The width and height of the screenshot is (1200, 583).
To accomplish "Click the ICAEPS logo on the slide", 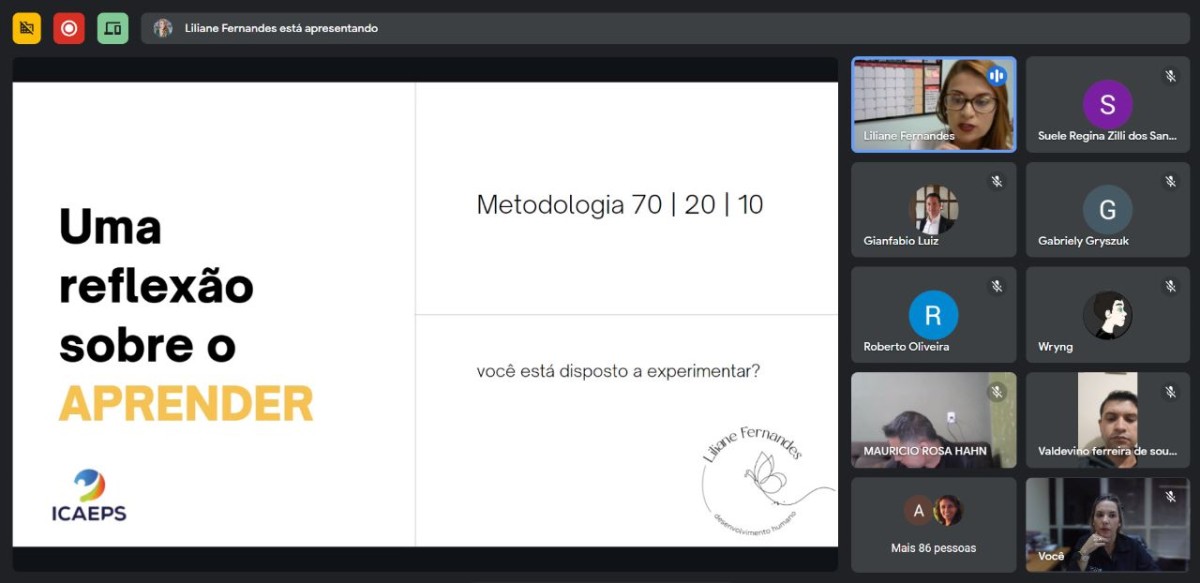I will point(89,496).
